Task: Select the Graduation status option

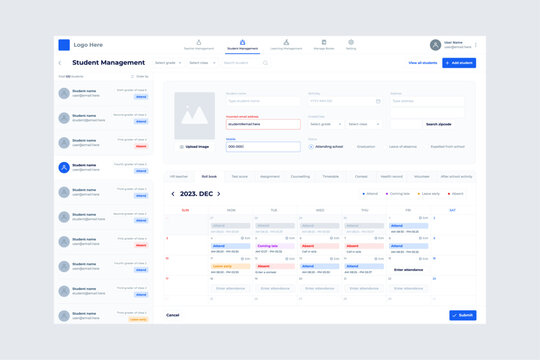Action: (366, 147)
